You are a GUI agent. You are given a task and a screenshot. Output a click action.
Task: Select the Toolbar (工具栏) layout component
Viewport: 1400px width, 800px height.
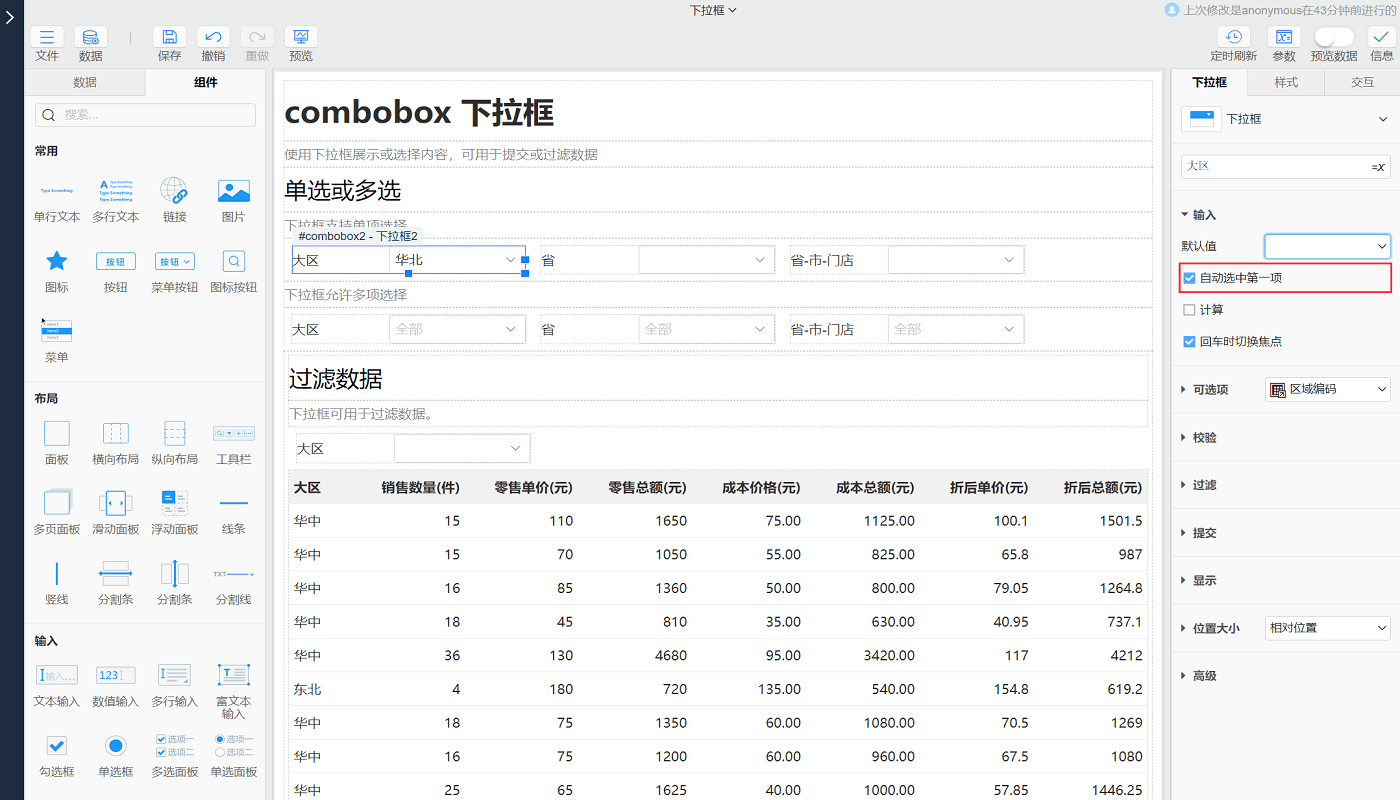point(233,434)
